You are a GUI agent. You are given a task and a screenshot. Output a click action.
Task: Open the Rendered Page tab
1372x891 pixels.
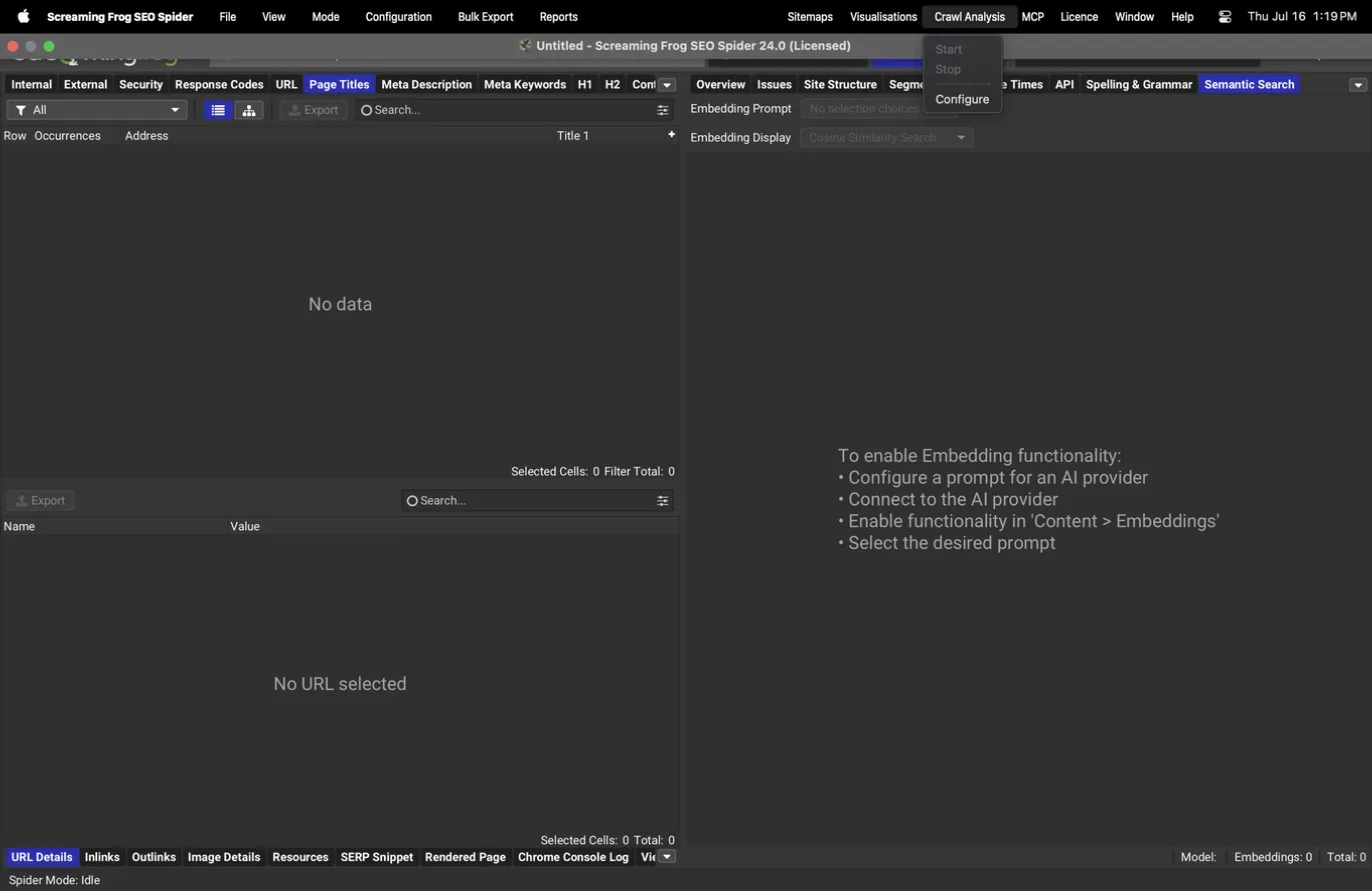coord(465,857)
